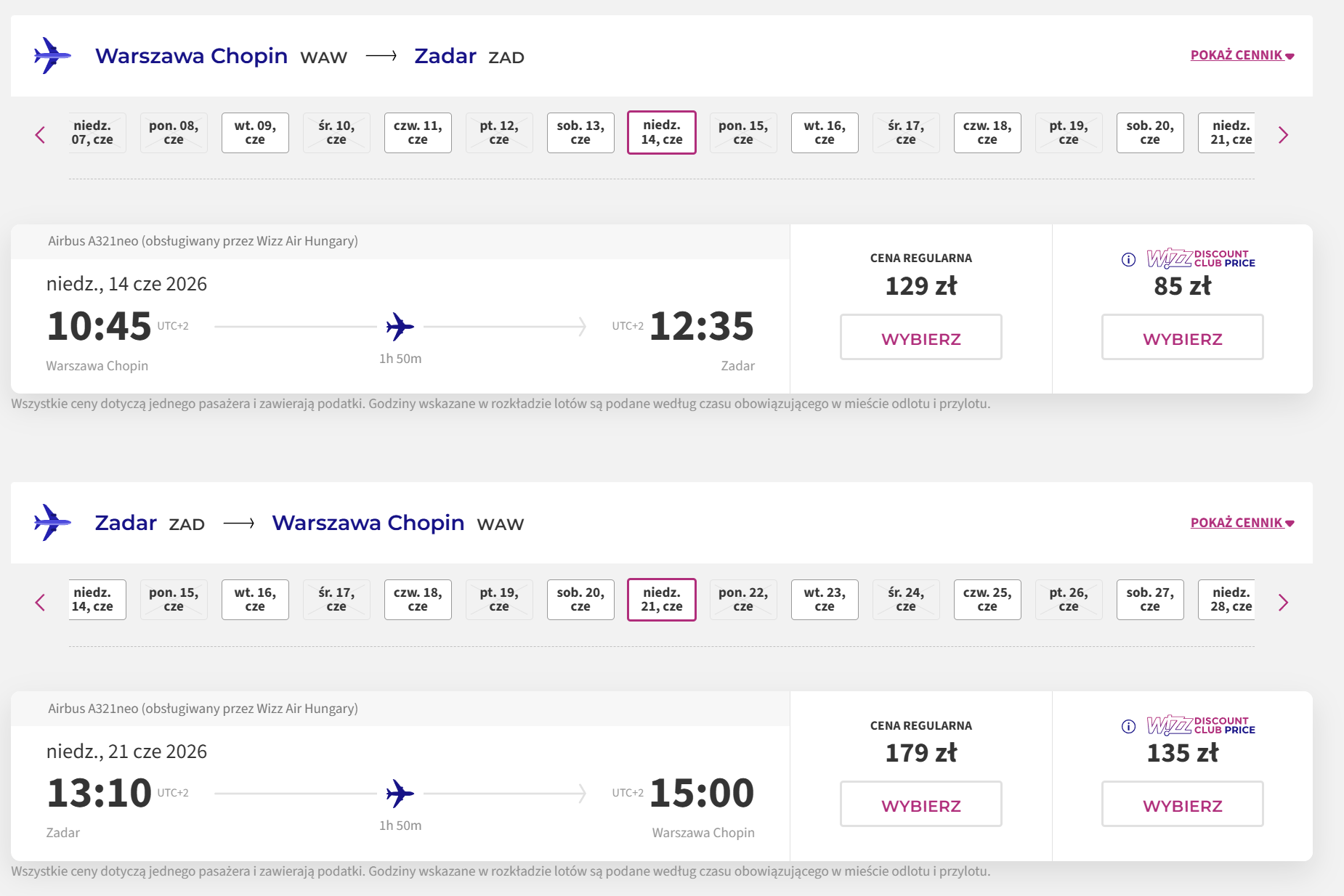Expand outbound POKAŻ CENNIK price list
Viewport: 1344px width, 896px height.
[1242, 55]
